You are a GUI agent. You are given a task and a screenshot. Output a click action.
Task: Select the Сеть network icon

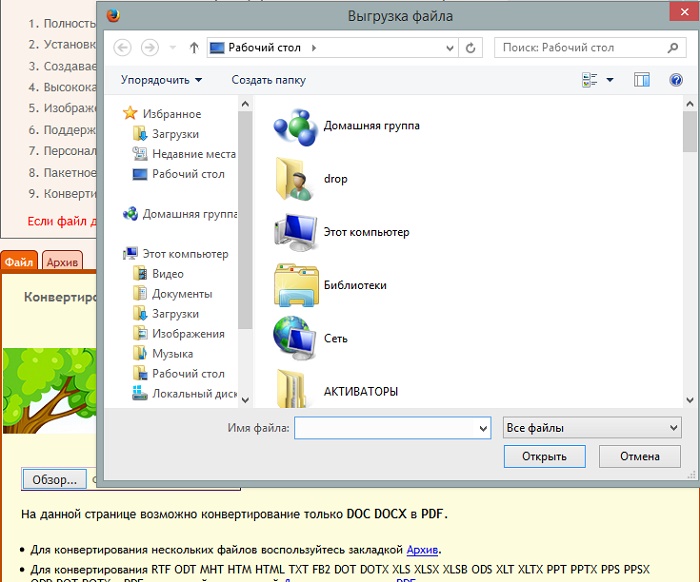pos(294,338)
